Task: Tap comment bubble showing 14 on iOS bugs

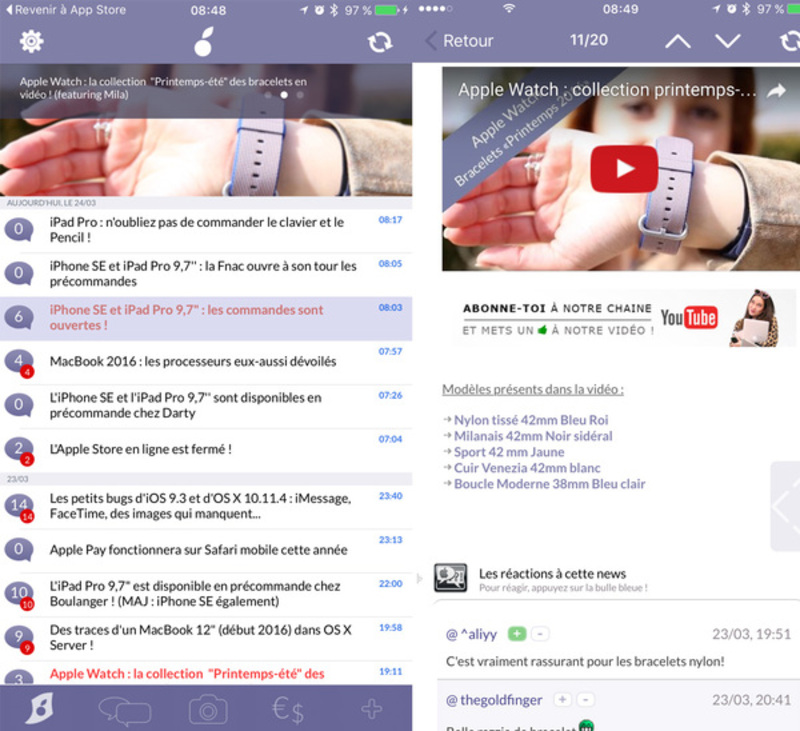Action: (19, 507)
